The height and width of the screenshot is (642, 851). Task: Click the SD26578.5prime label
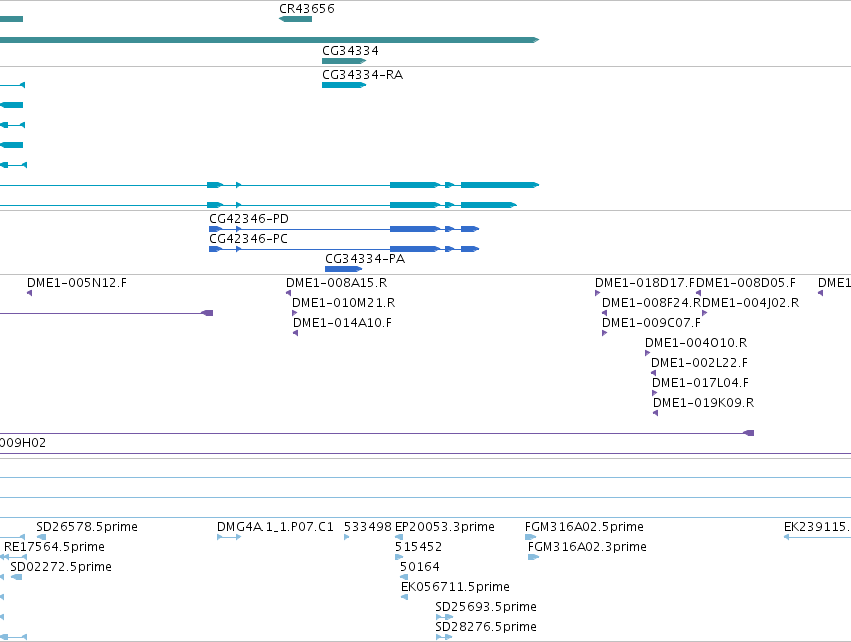pos(87,527)
